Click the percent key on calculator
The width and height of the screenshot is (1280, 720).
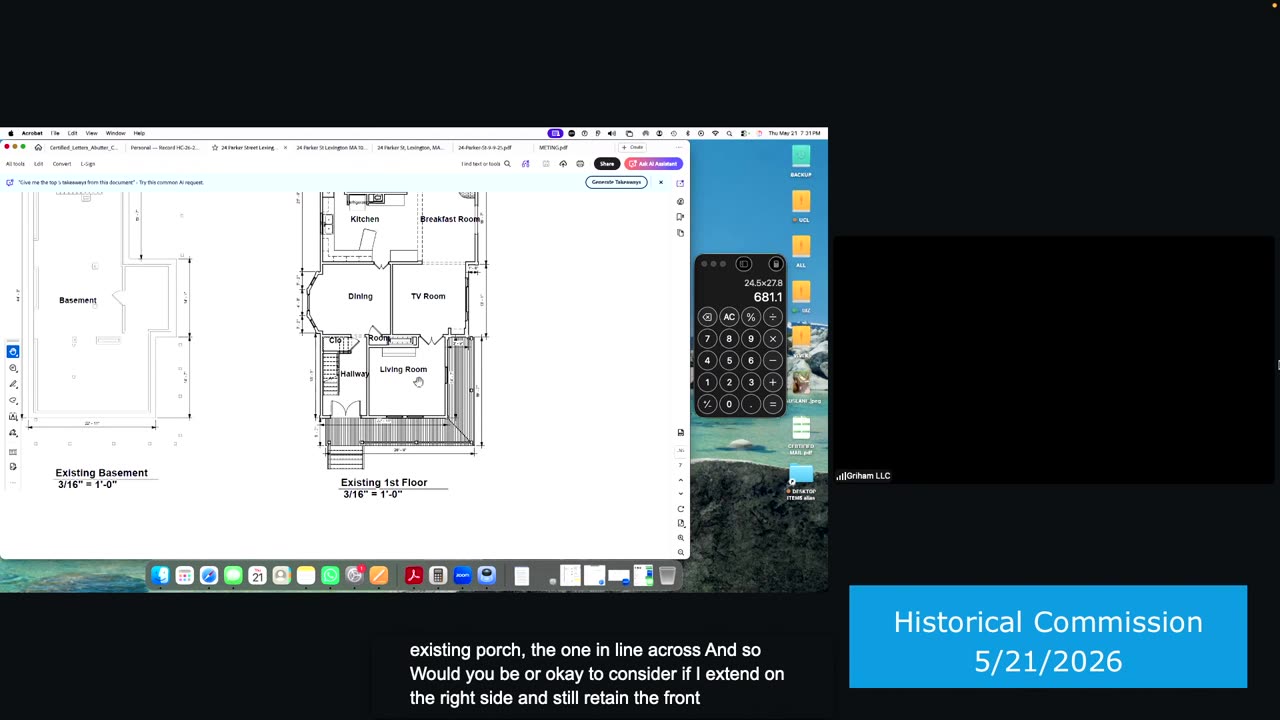coord(751,317)
